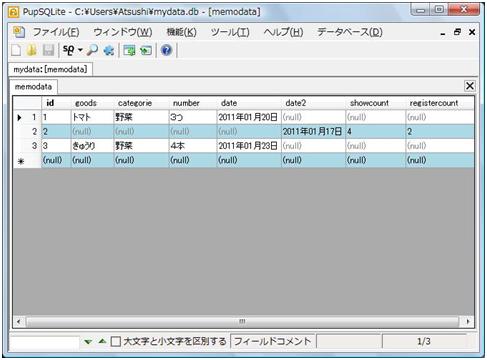Select the 2011年01月20日 date cell

[249, 117]
